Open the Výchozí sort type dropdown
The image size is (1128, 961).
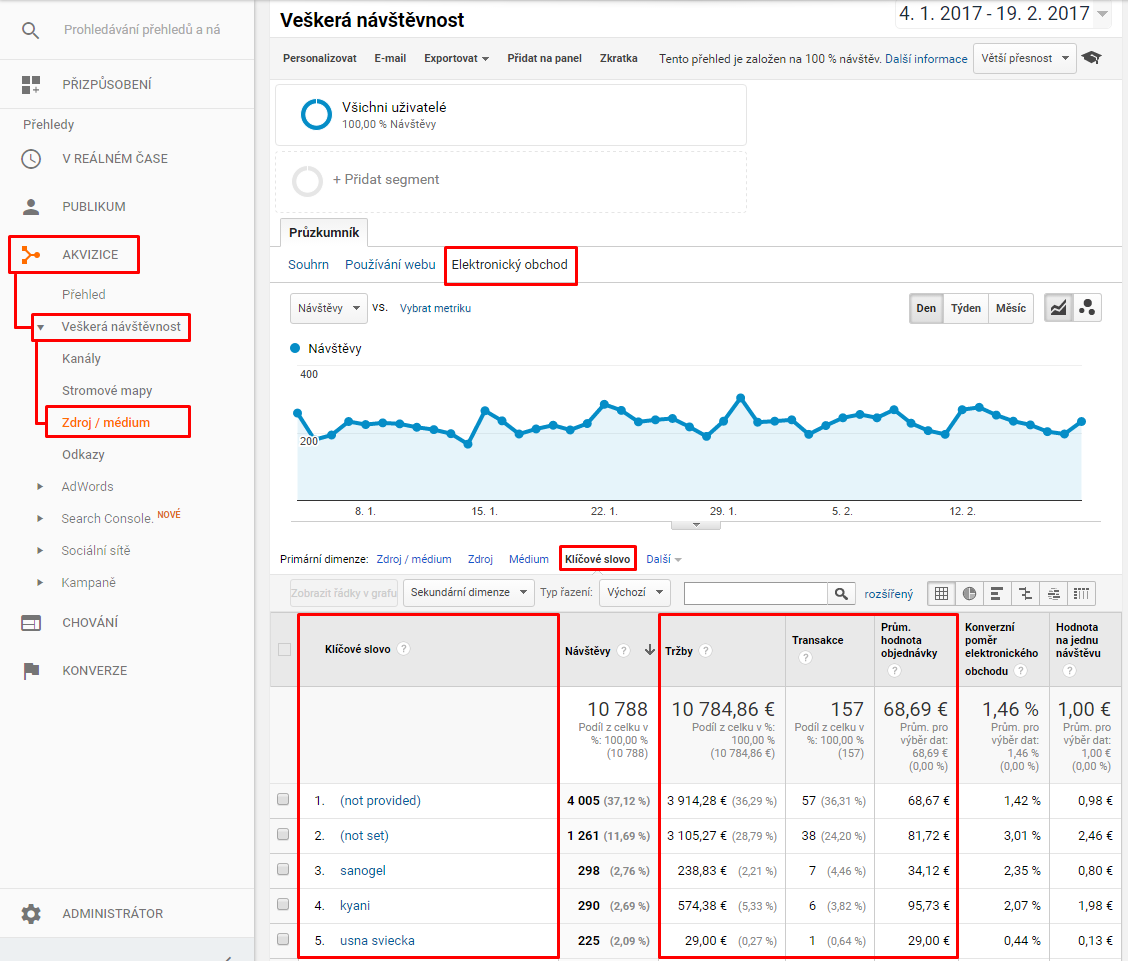634,593
